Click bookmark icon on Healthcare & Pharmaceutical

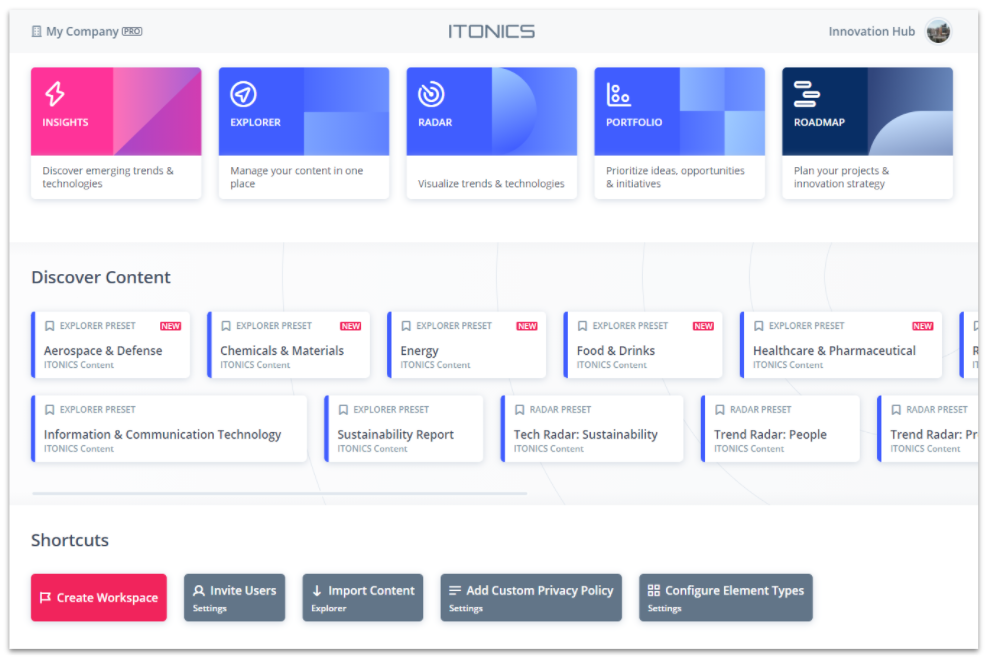pos(759,326)
